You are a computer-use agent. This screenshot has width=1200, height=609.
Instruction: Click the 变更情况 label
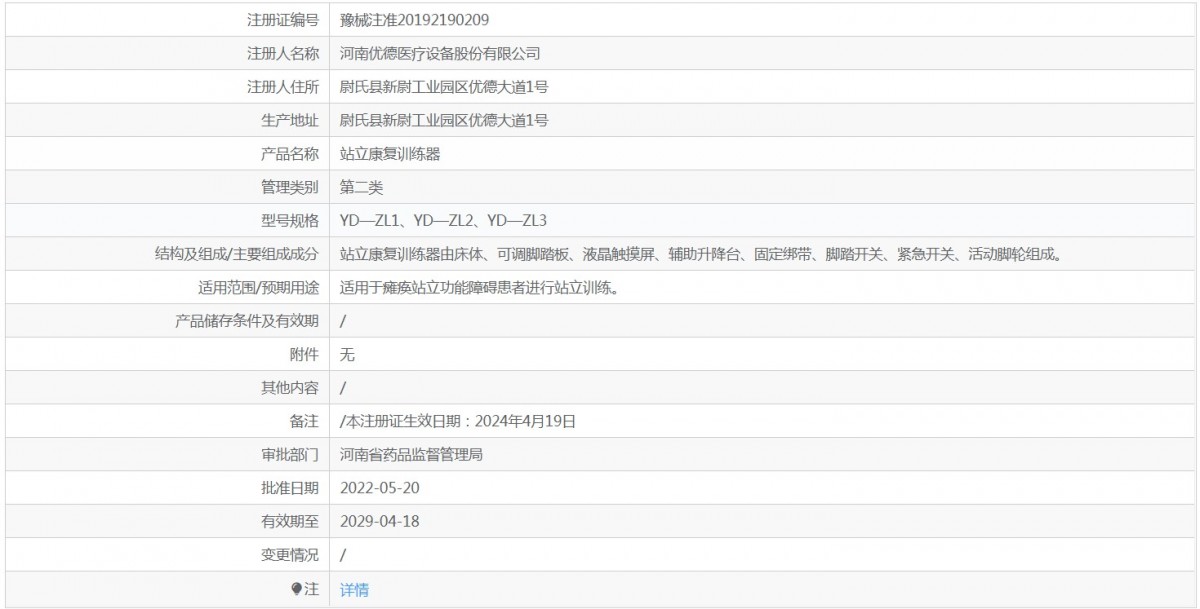click(290, 555)
